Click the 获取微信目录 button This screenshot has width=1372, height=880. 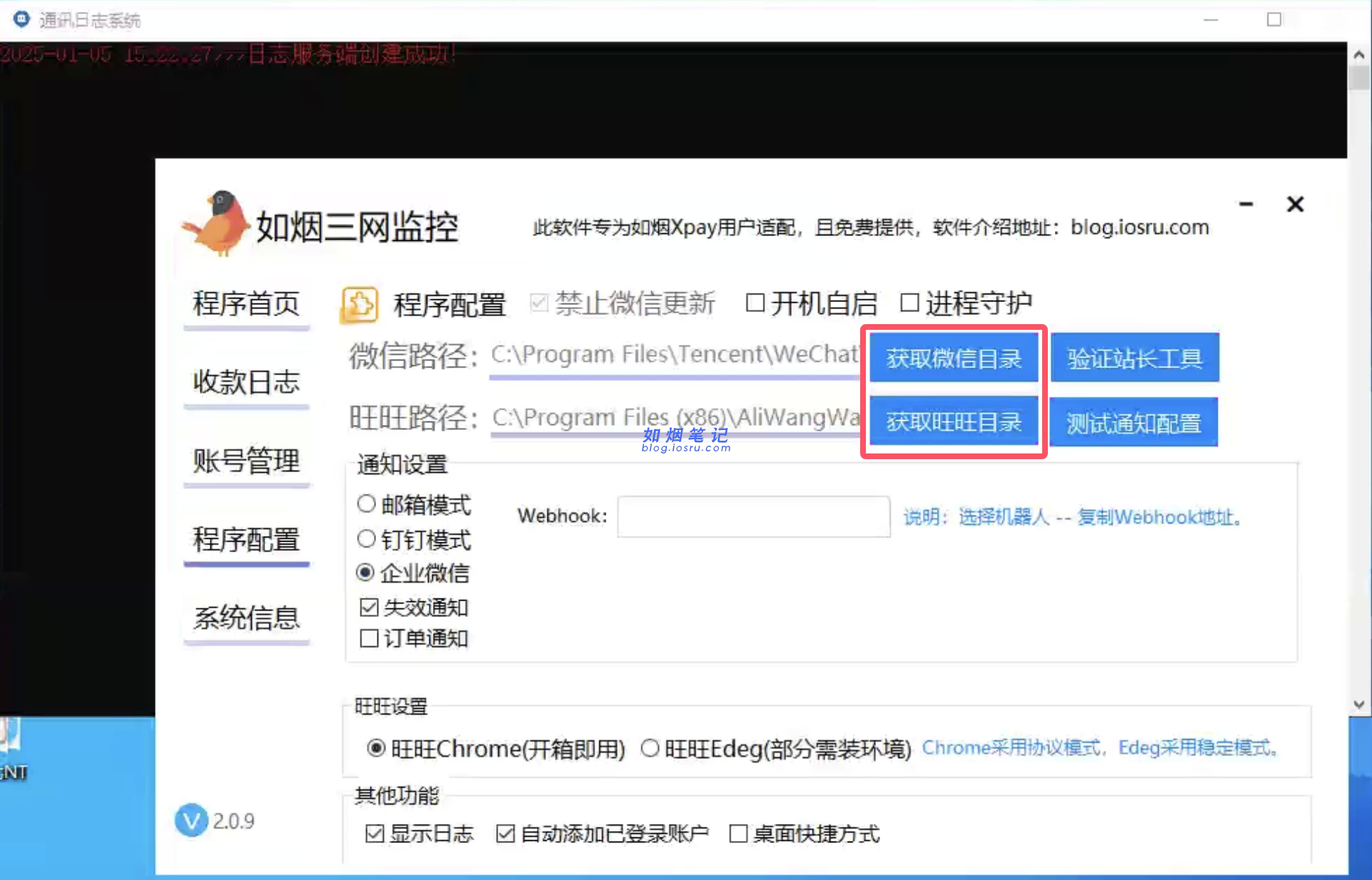[x=953, y=358]
